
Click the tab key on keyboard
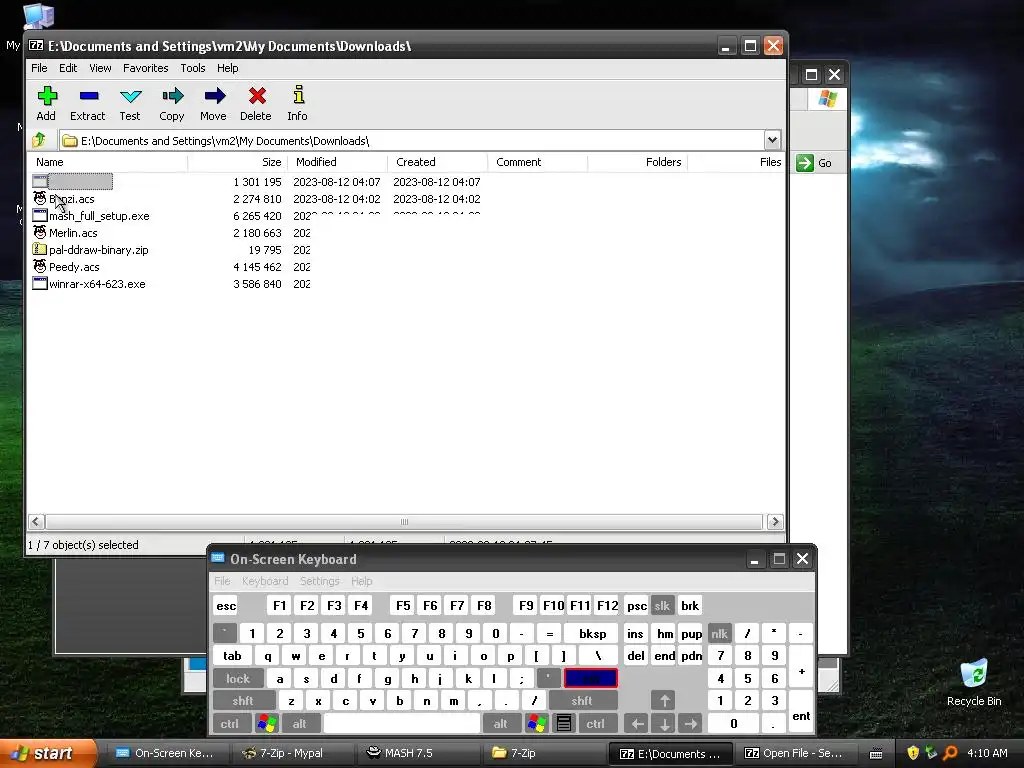click(x=232, y=656)
